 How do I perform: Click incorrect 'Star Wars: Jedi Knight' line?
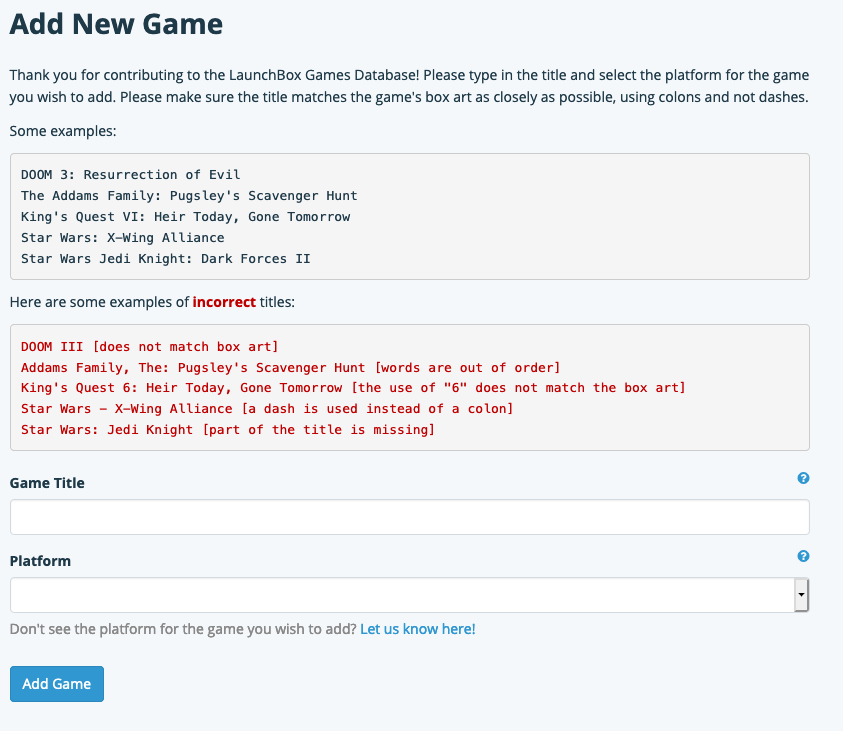[228, 429]
